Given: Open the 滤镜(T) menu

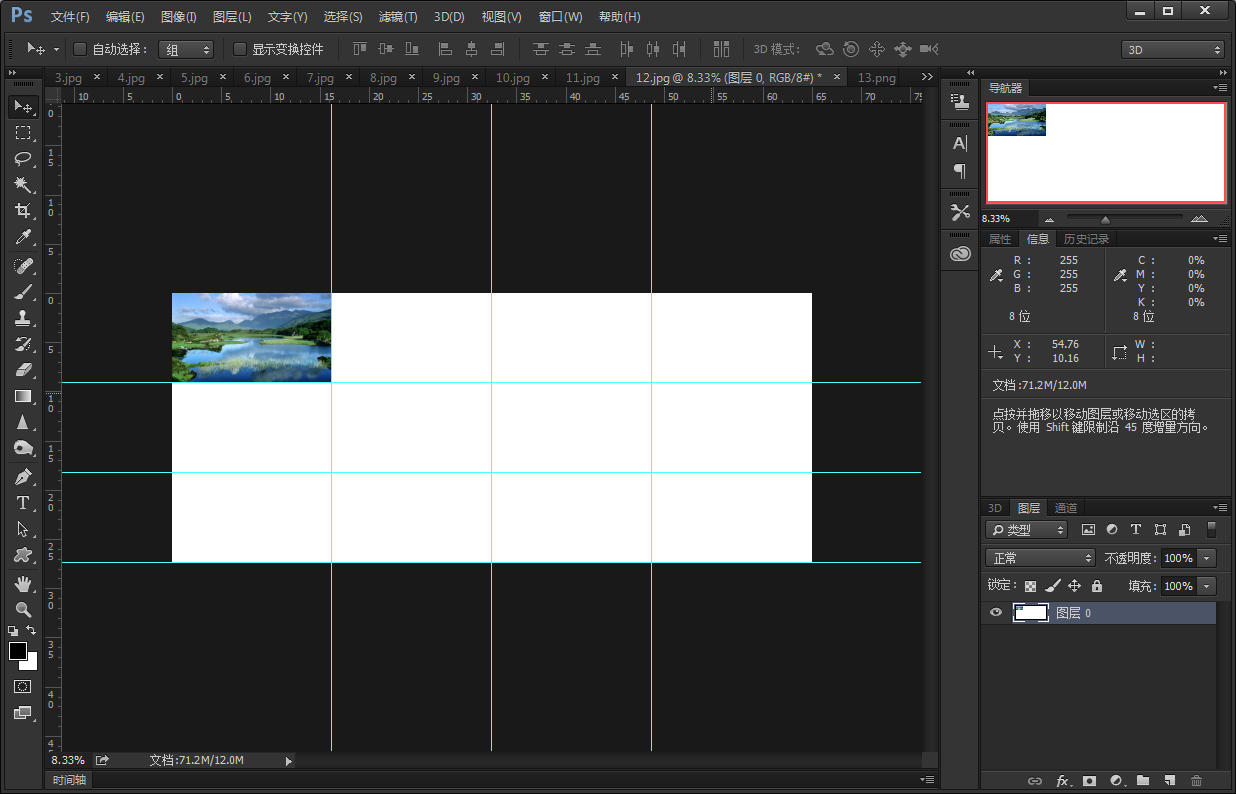Looking at the screenshot, I should [398, 17].
